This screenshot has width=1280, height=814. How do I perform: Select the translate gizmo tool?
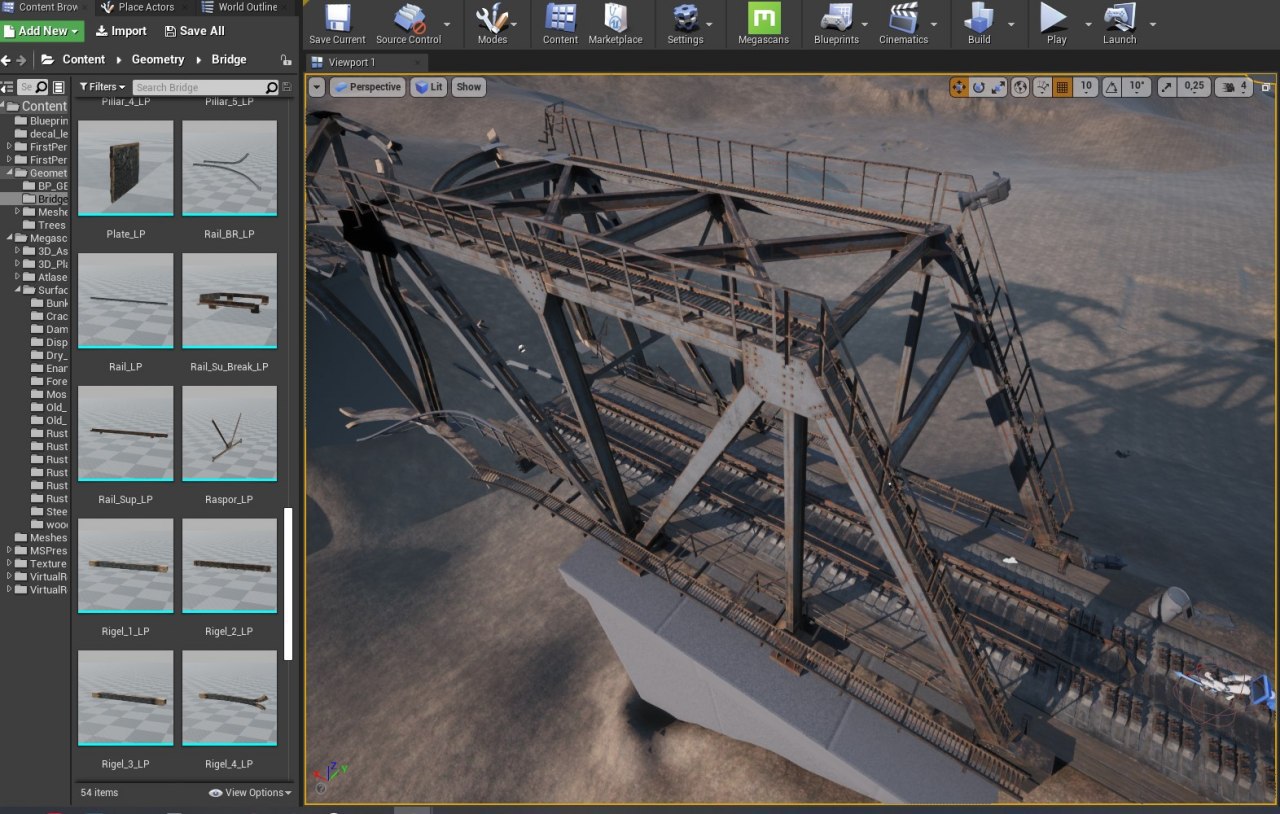pyautogui.click(x=959, y=87)
